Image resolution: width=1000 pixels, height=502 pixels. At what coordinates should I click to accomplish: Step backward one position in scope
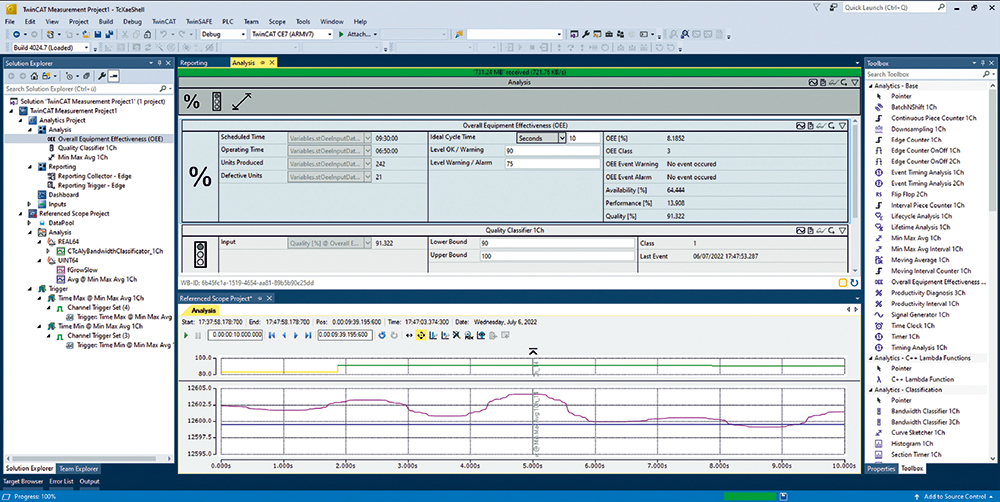pyautogui.click(x=284, y=335)
